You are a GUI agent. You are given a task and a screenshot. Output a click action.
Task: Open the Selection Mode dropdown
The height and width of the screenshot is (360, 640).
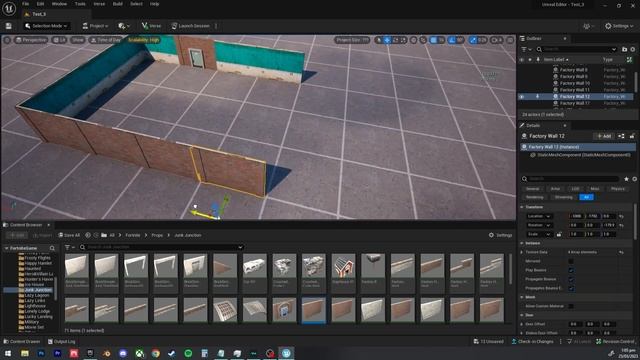[x=46, y=26]
